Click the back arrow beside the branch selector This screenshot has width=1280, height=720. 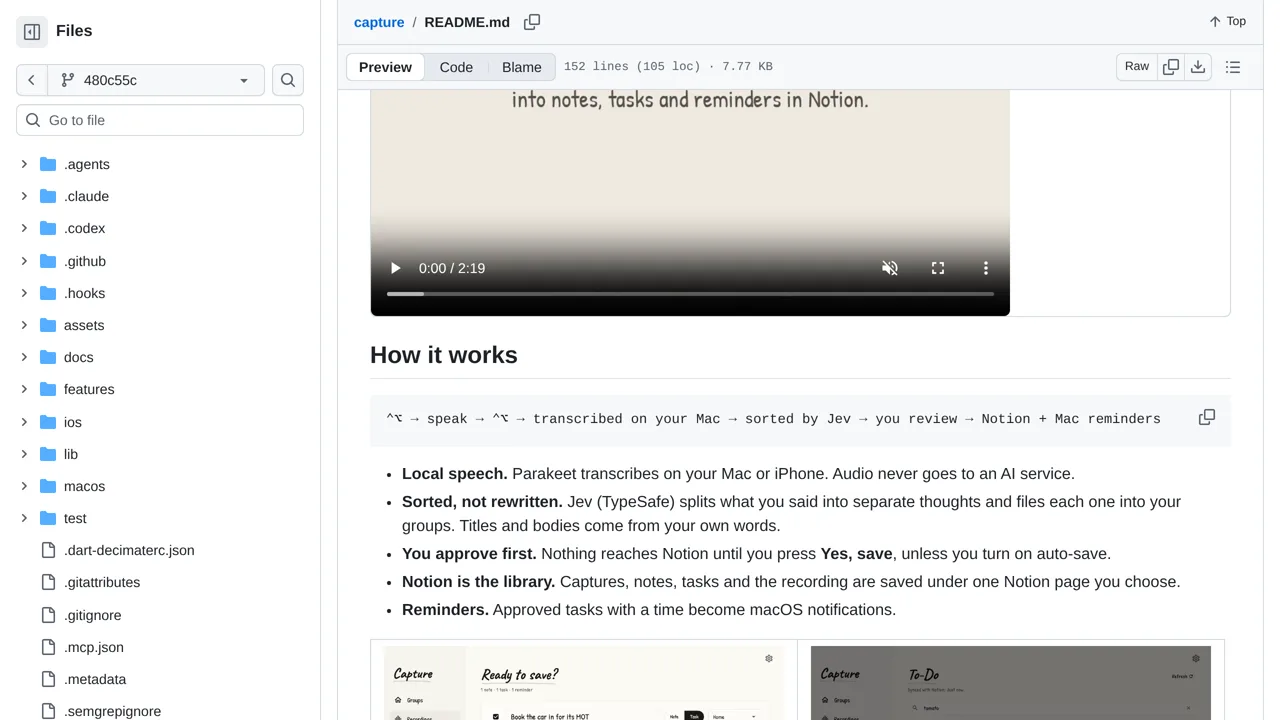click(31, 80)
